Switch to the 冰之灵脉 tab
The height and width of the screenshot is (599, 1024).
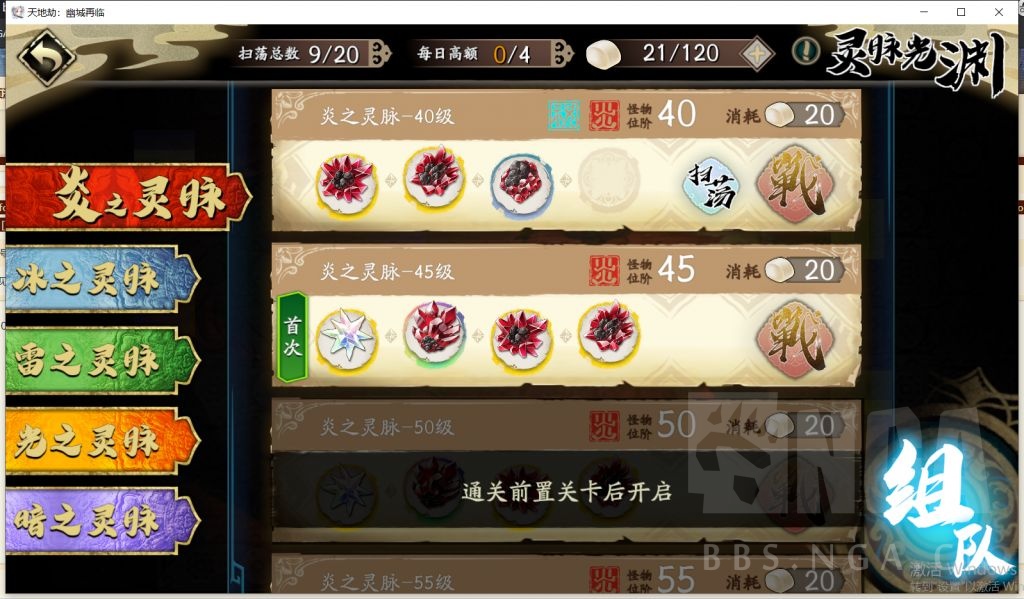(102, 279)
